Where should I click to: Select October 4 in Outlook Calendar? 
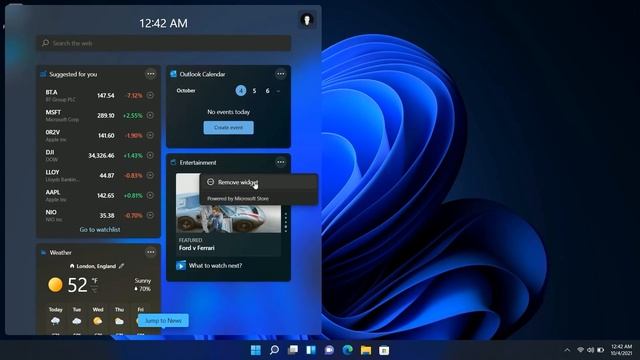point(241,91)
